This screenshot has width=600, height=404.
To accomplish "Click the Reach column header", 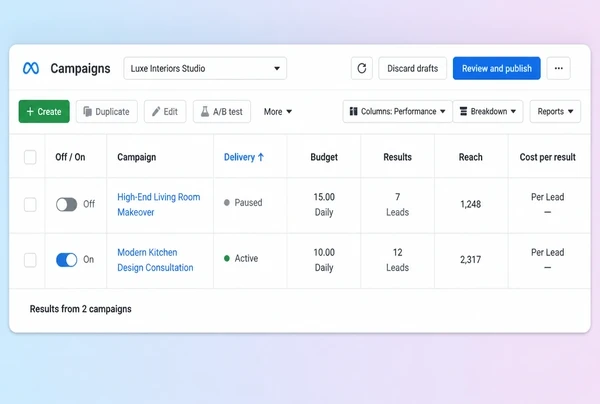I will [471, 157].
